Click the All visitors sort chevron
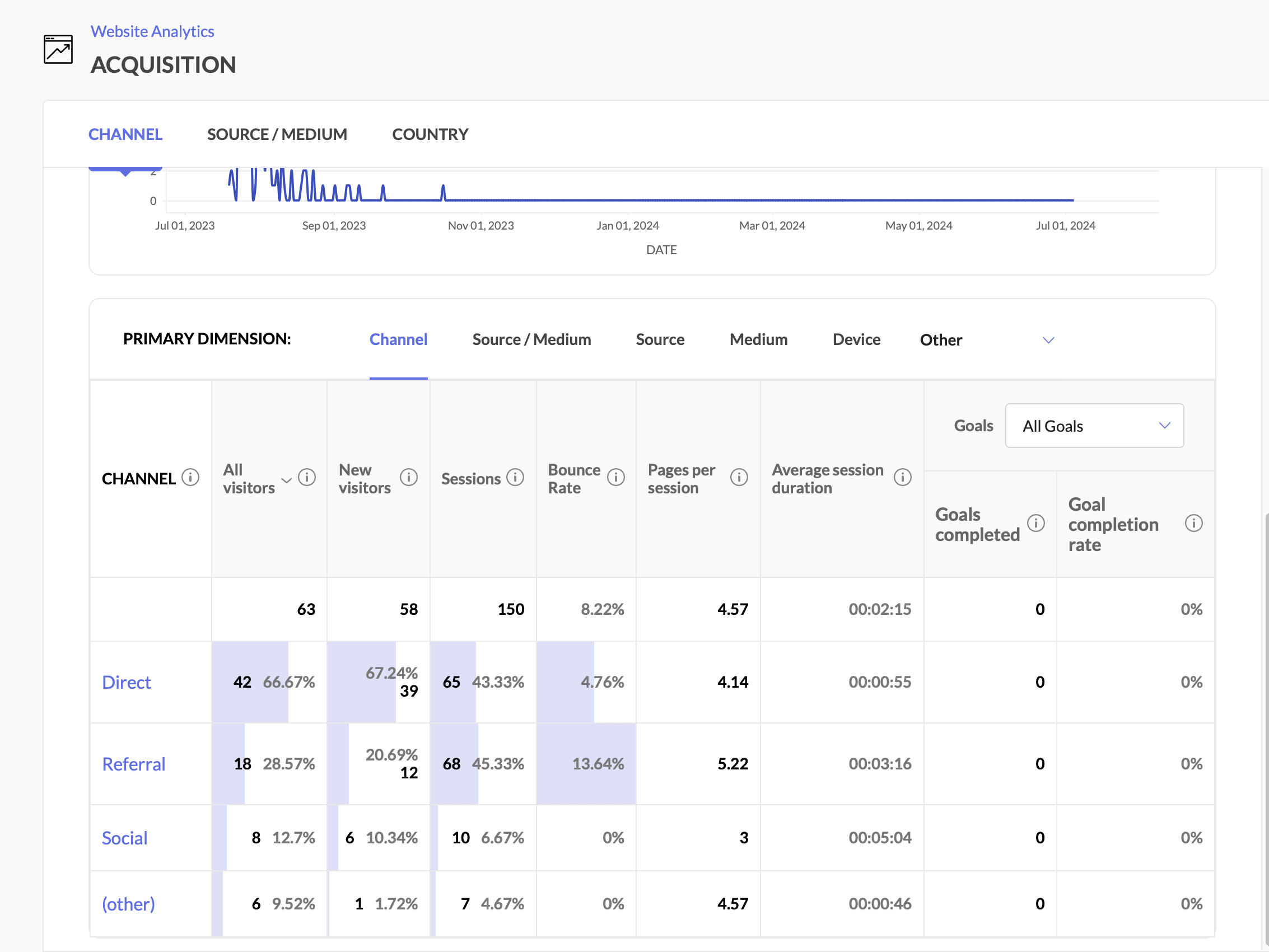This screenshot has width=1269, height=952. (286, 480)
